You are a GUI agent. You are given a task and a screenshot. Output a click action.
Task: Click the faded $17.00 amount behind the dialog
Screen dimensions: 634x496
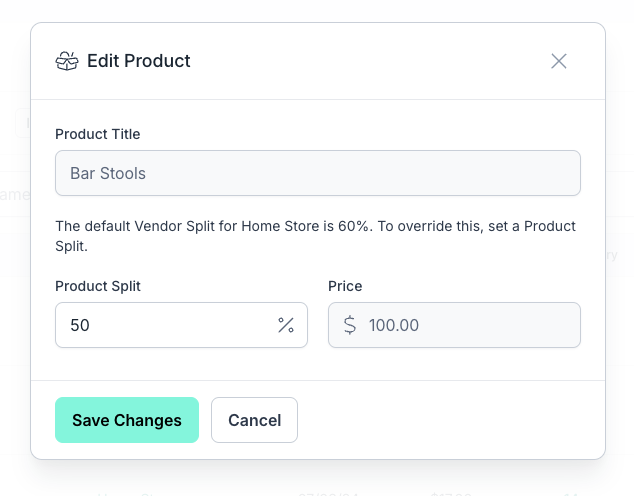click(x=451, y=494)
